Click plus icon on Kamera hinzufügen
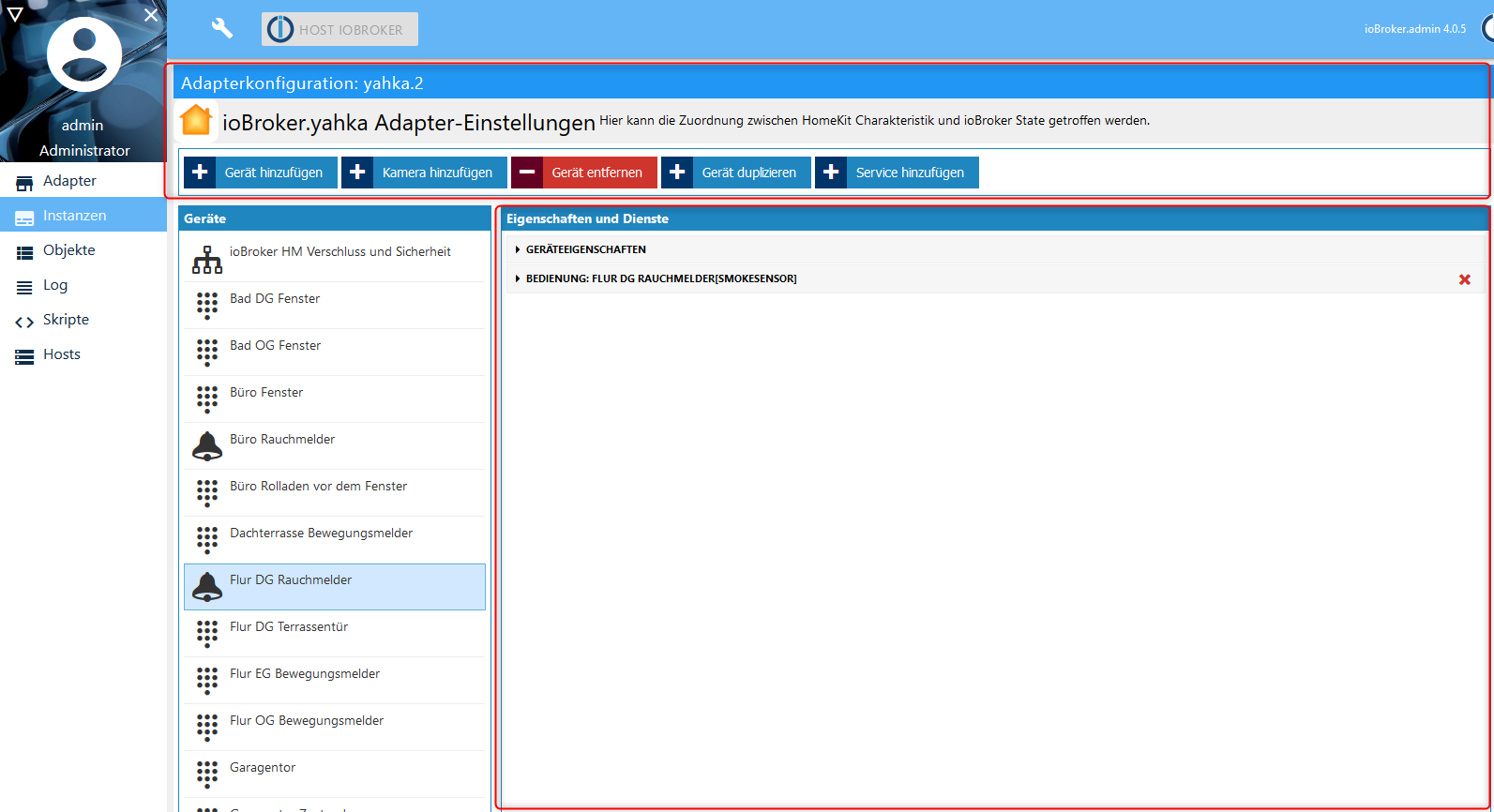 (x=357, y=173)
